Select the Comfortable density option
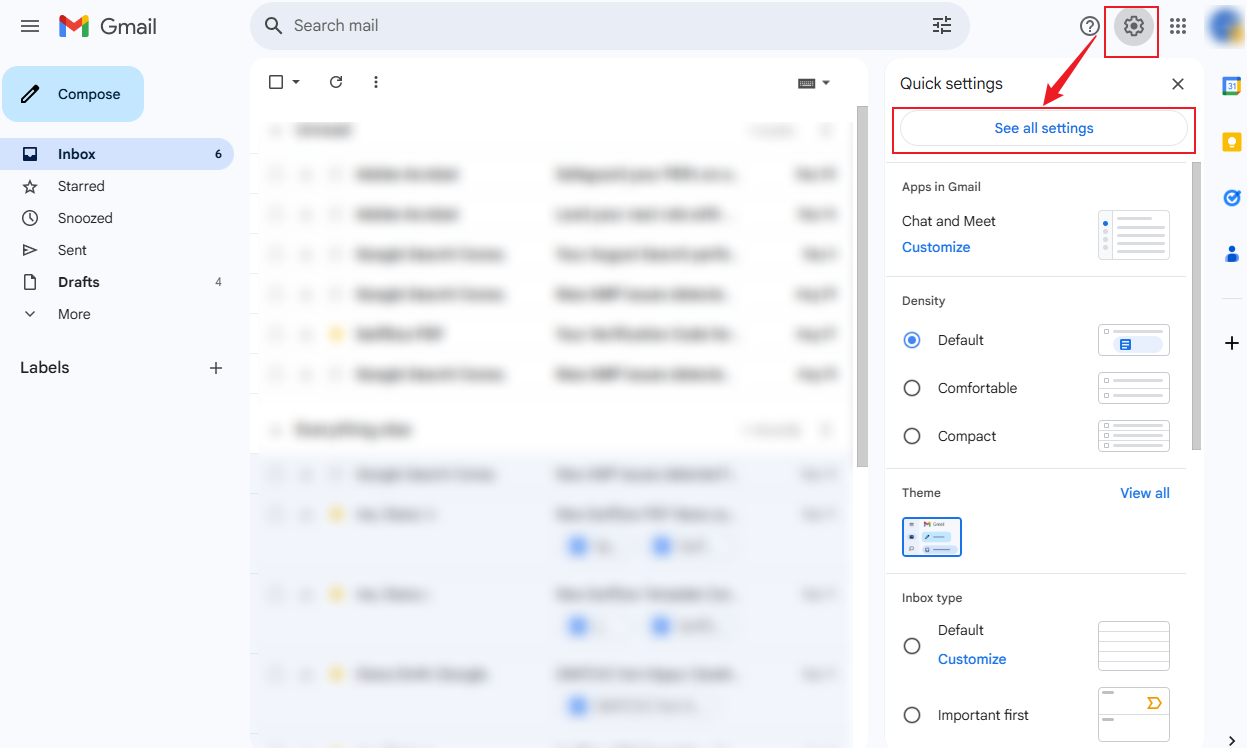 click(x=912, y=388)
